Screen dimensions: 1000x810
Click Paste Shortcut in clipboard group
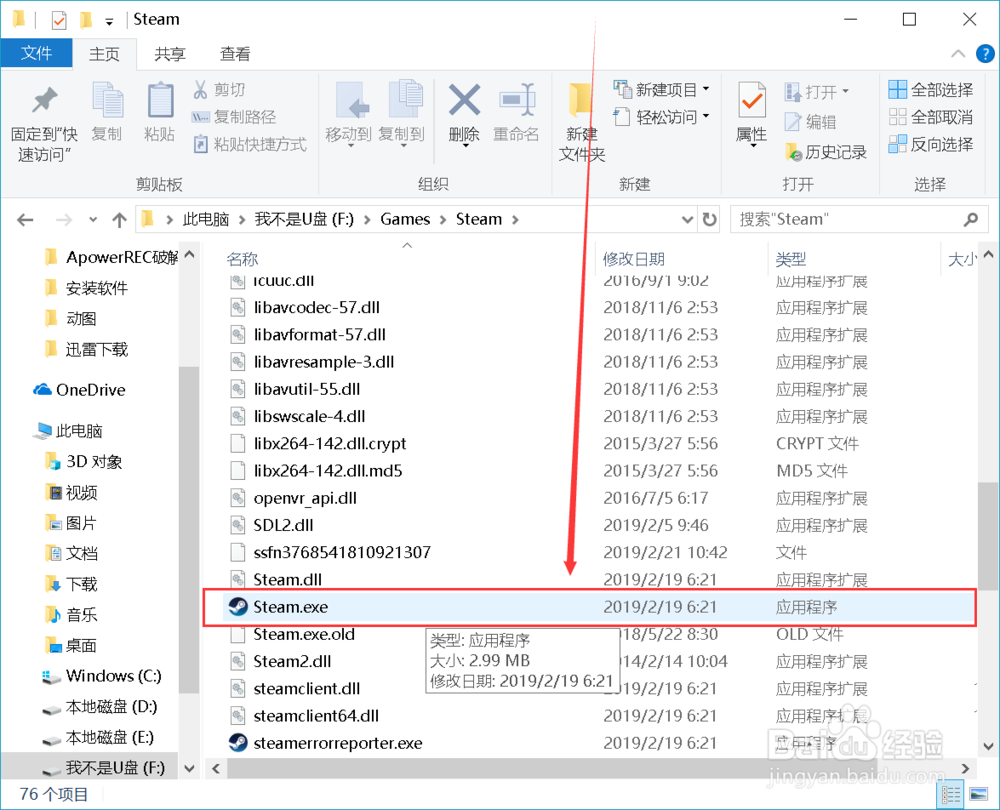point(249,144)
